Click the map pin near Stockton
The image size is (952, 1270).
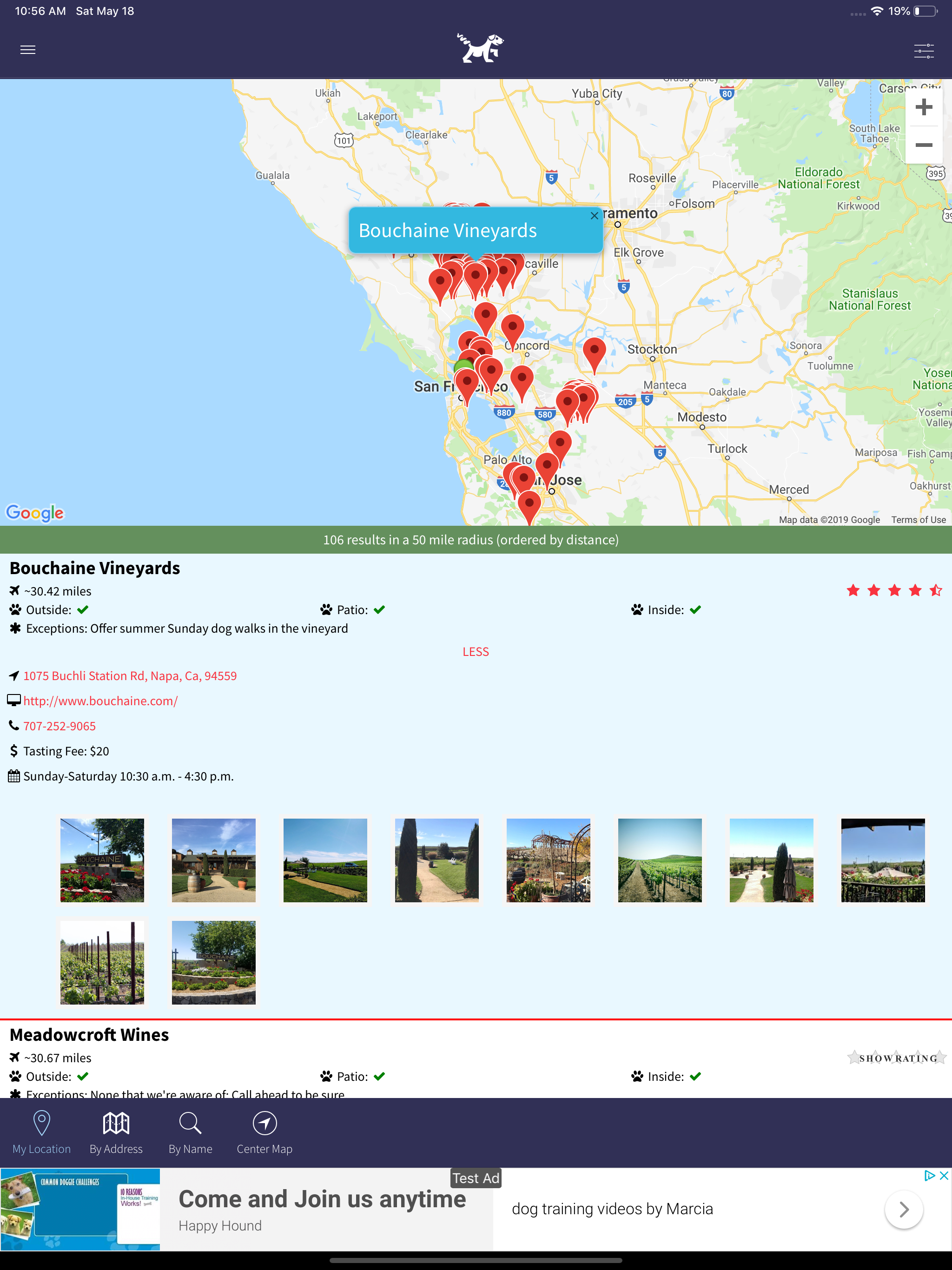click(594, 355)
